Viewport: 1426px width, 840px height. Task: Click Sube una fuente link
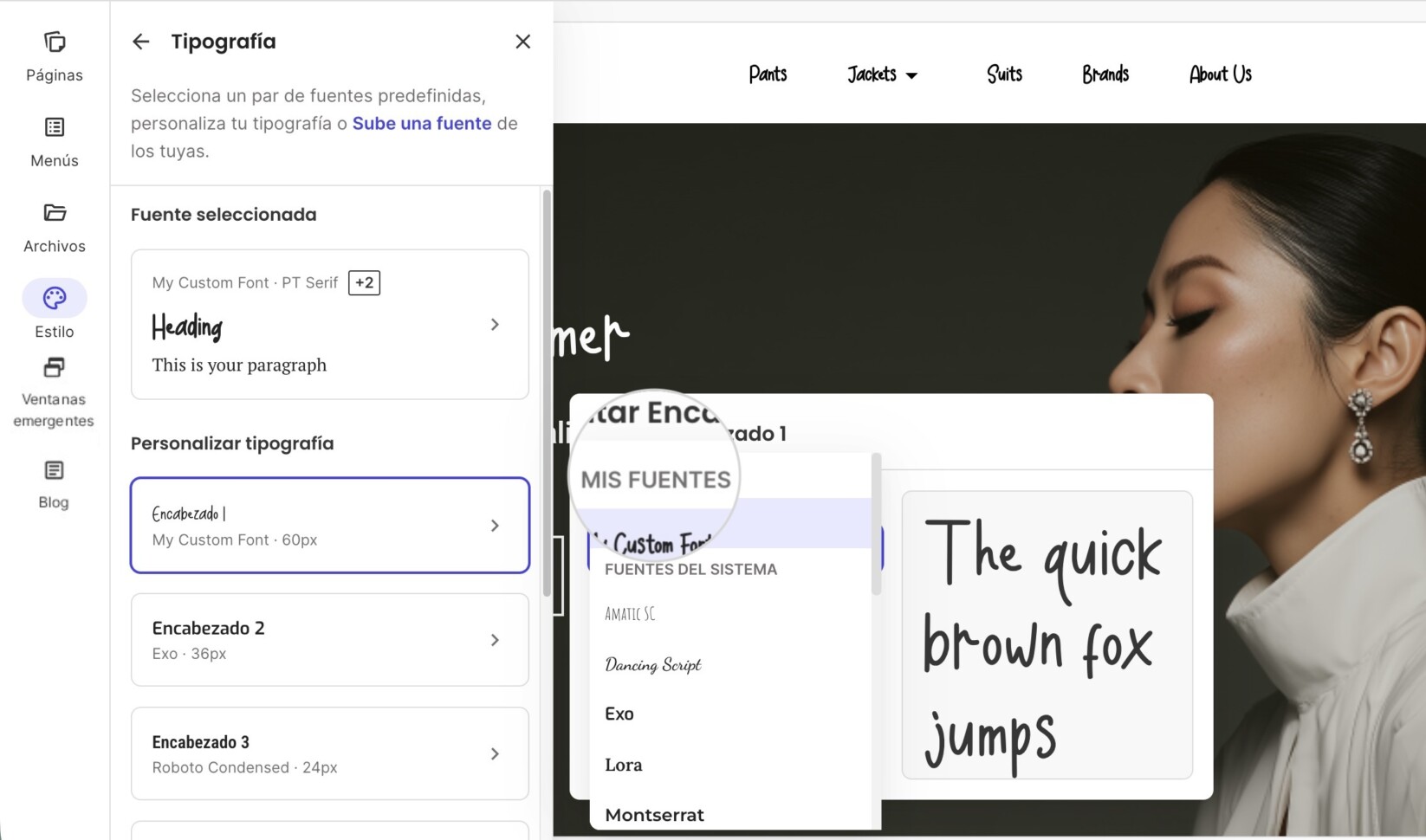tap(422, 123)
